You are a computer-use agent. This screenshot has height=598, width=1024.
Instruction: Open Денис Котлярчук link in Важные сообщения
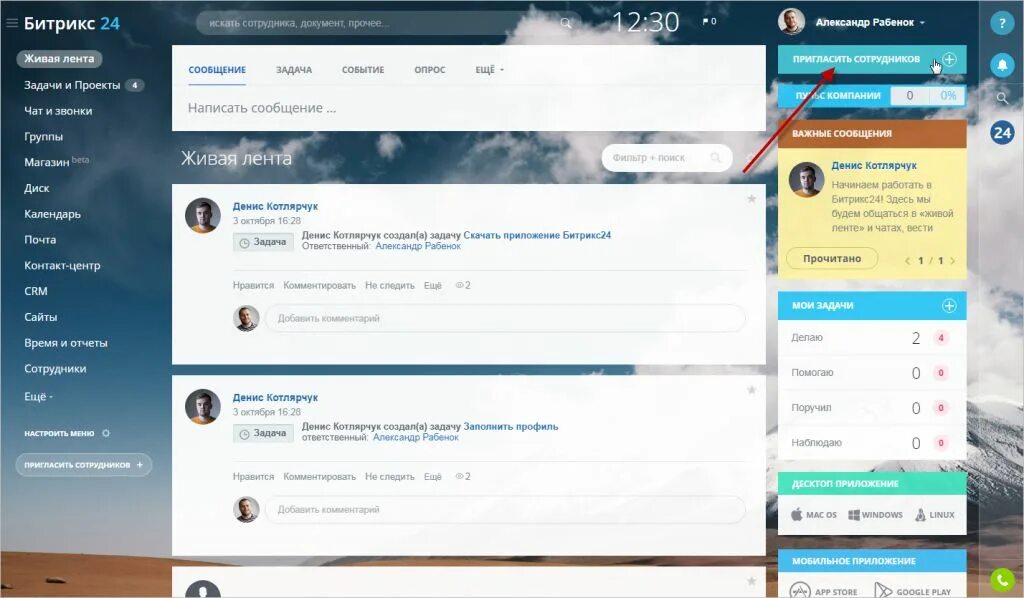(x=874, y=166)
